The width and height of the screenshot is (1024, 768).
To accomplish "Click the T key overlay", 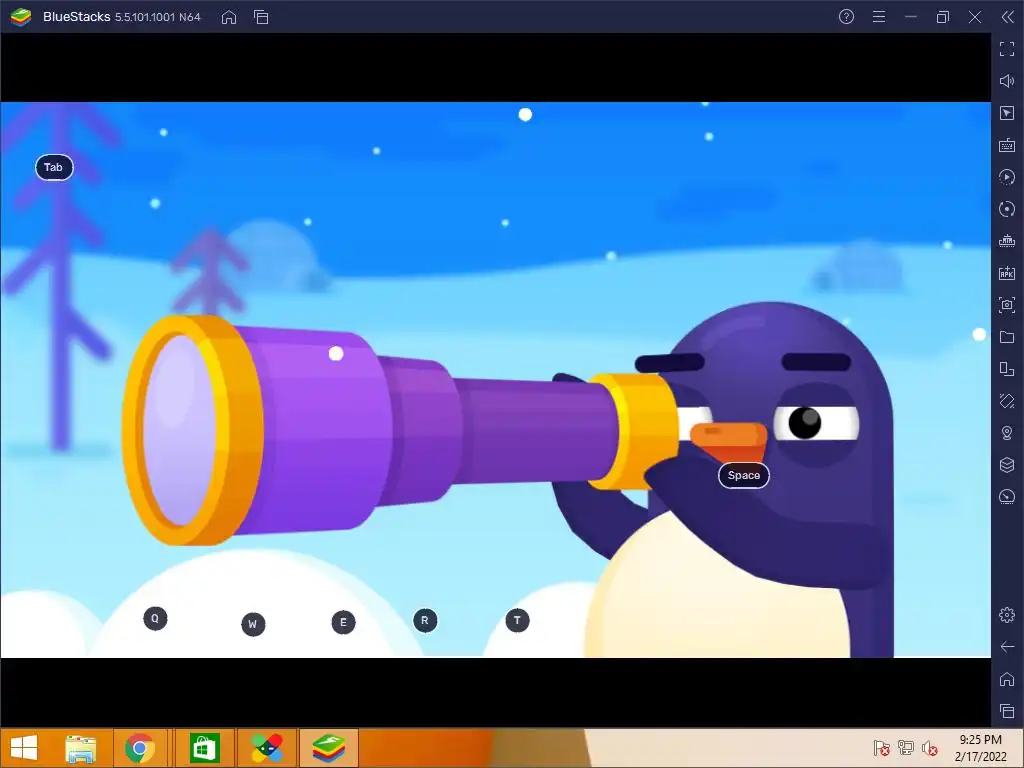I will click(x=517, y=620).
